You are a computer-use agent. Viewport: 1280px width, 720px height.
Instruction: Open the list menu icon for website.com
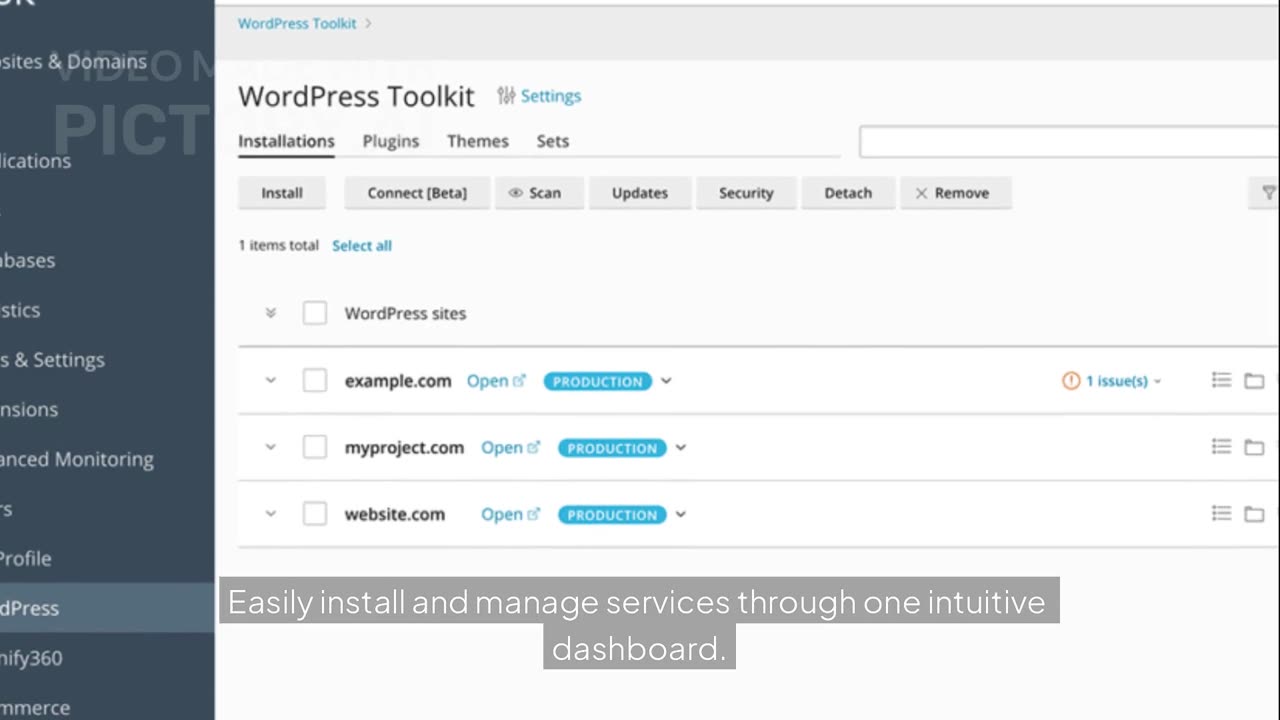(1221, 514)
